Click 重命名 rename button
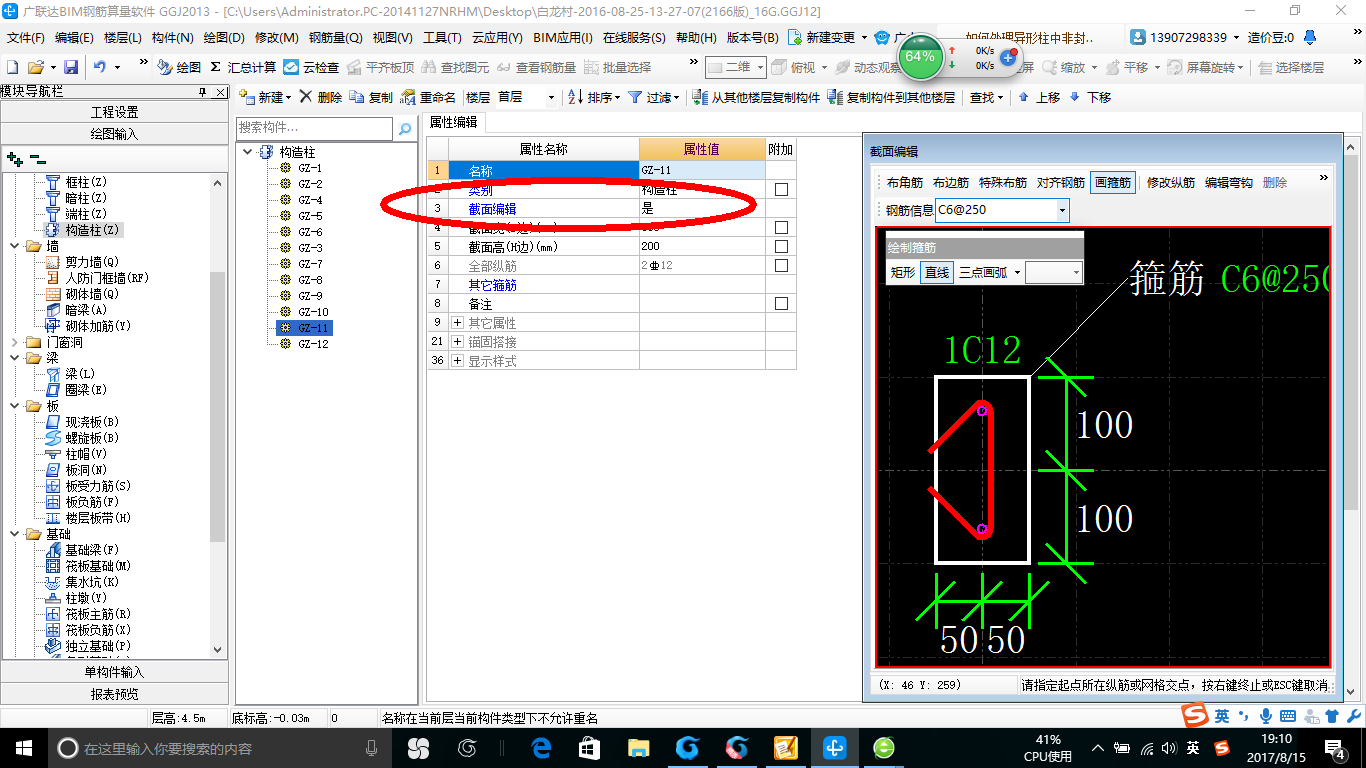The height and width of the screenshot is (768, 1366). pyautogui.click(x=429, y=97)
